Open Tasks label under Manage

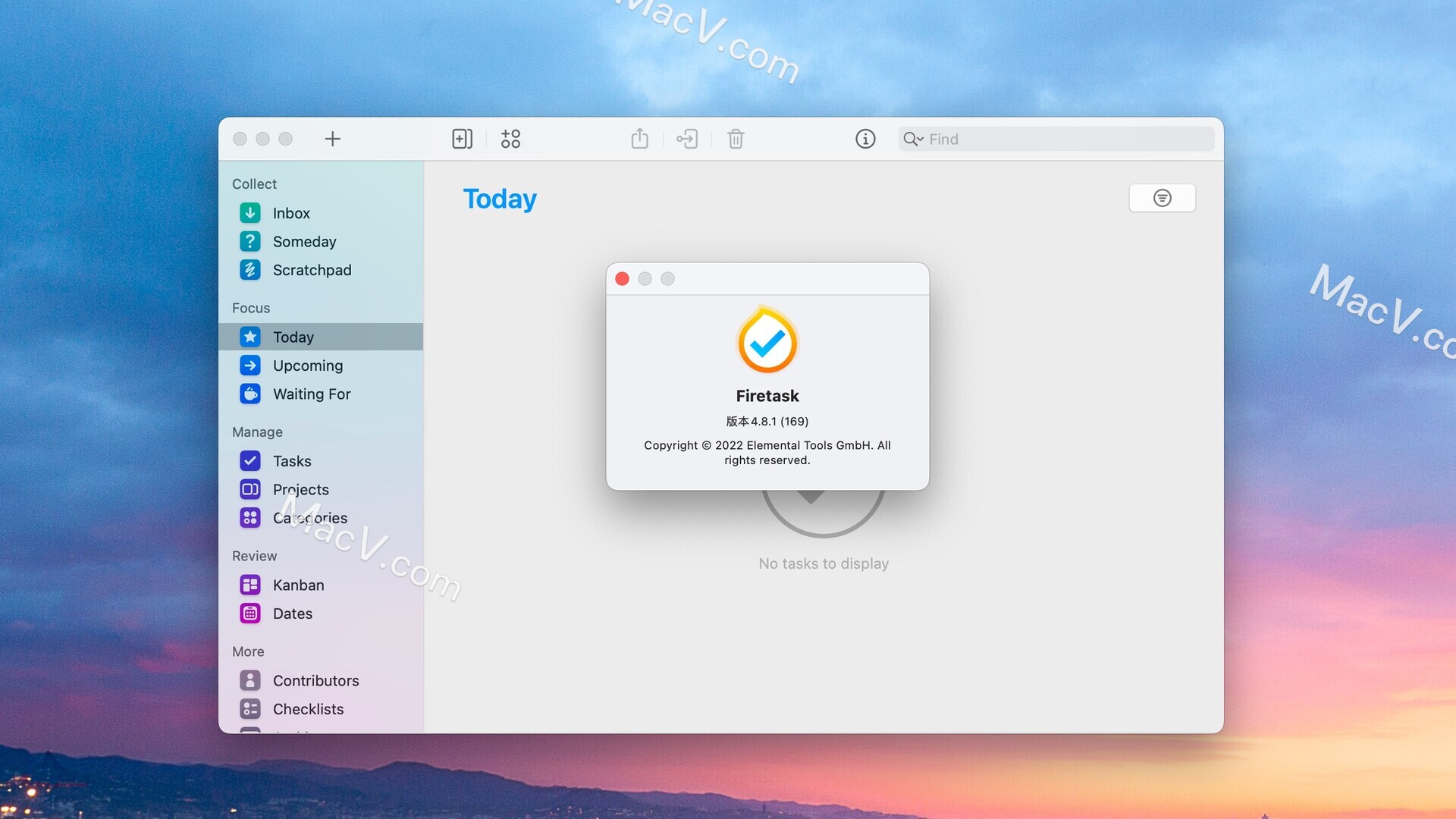tap(292, 461)
